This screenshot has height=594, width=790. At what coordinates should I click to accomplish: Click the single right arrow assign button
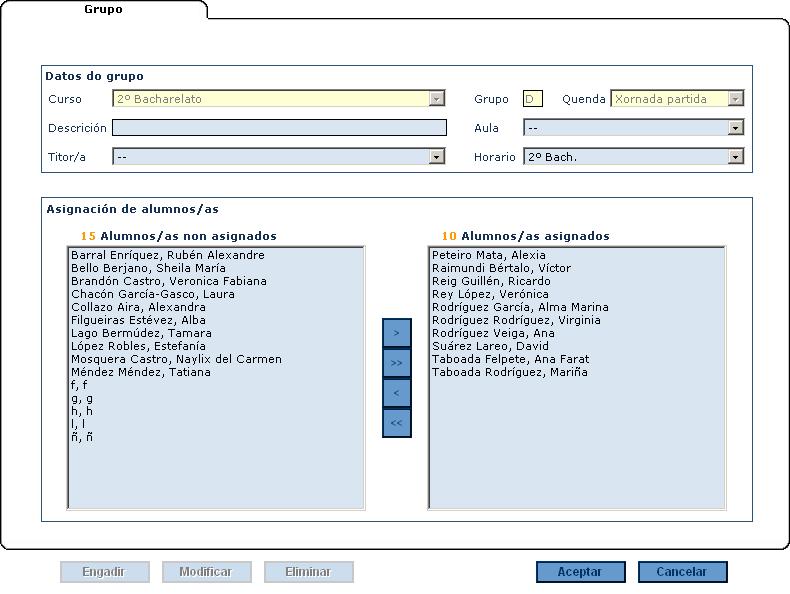point(396,332)
